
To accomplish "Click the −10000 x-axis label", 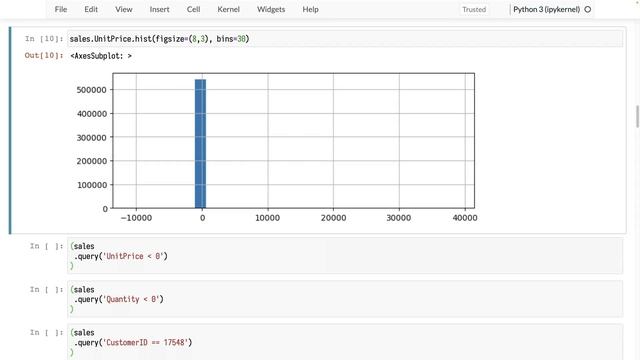I will click(136, 218).
